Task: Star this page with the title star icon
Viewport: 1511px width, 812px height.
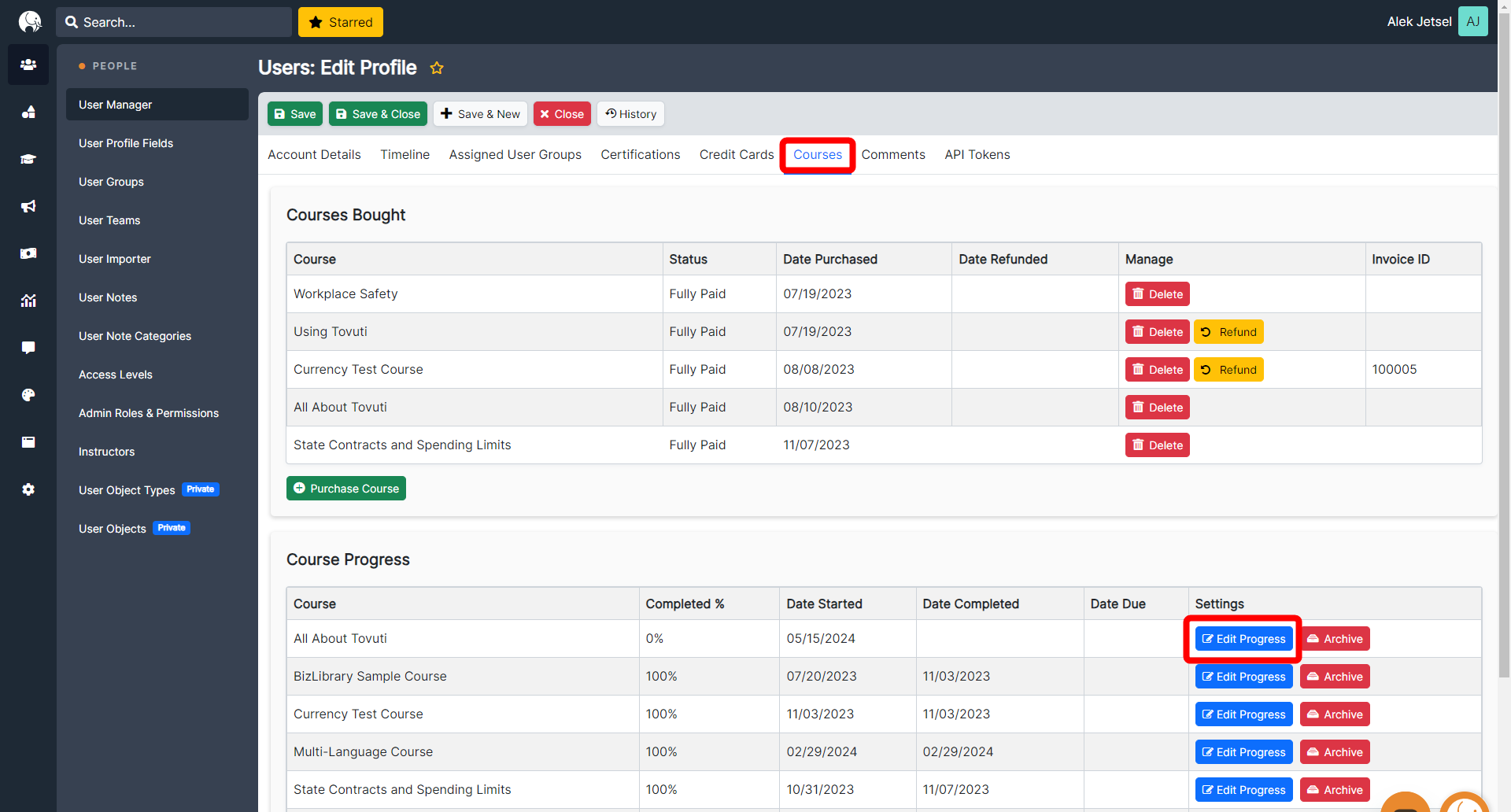Action: [437, 68]
